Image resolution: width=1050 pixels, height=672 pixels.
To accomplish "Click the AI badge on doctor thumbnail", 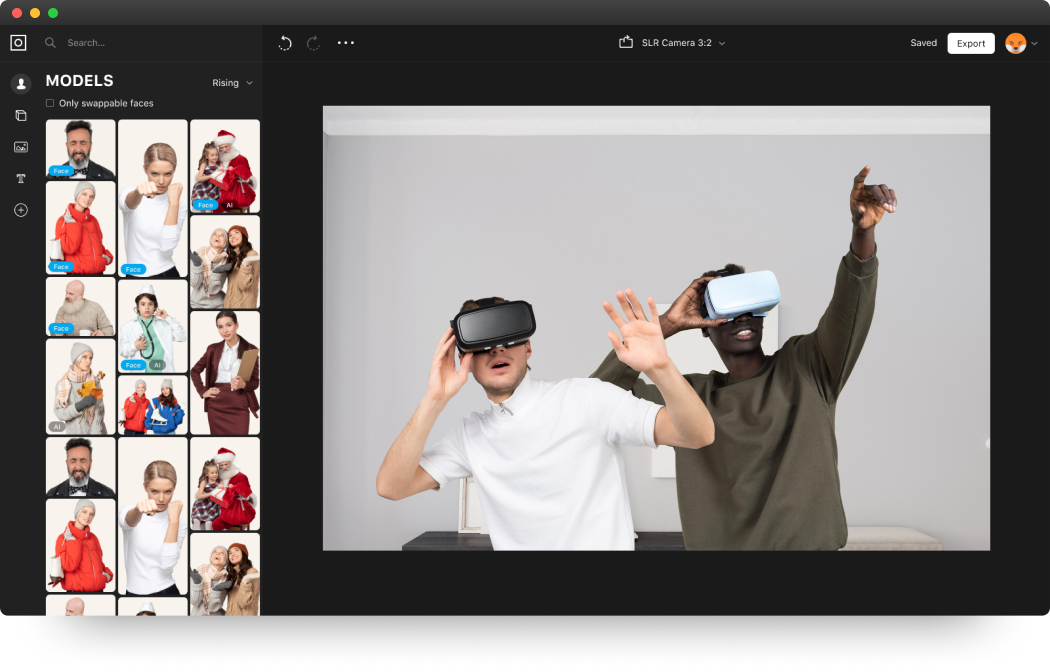I will pos(157,365).
